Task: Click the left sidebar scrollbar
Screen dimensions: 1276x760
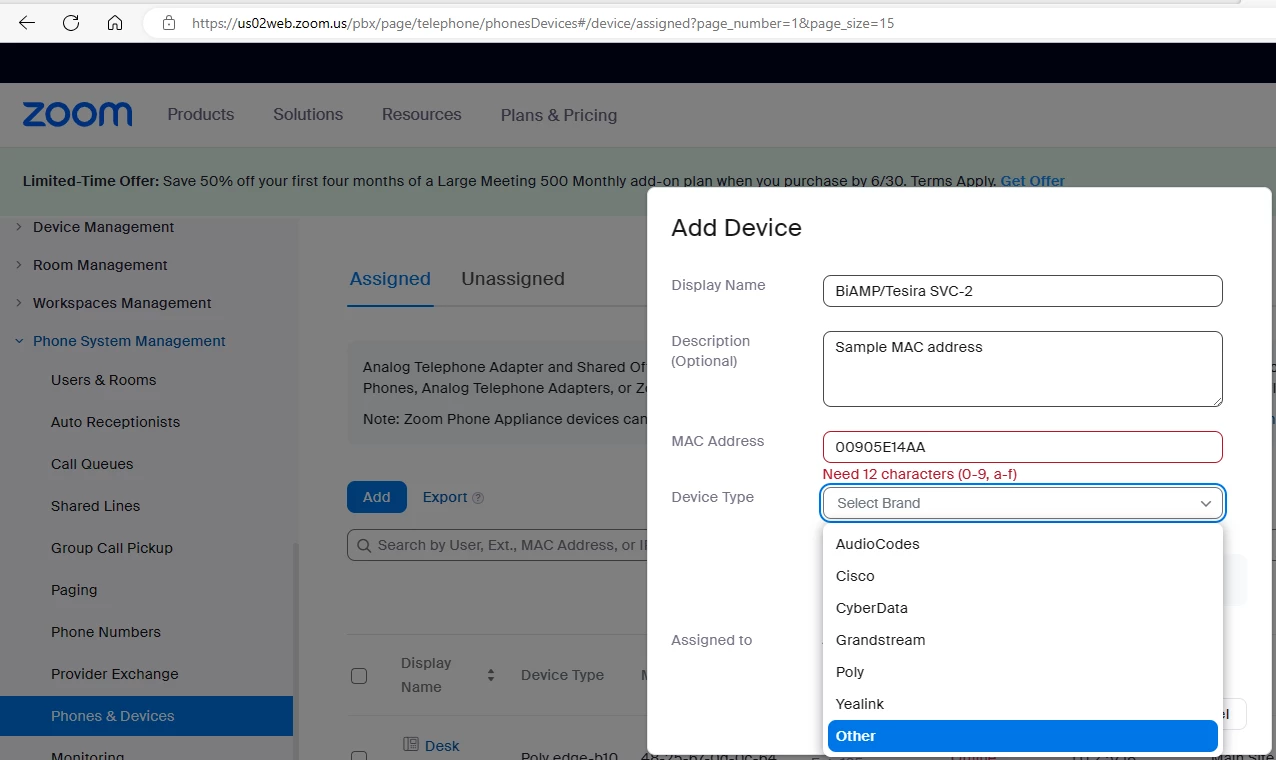Action: coord(295,650)
